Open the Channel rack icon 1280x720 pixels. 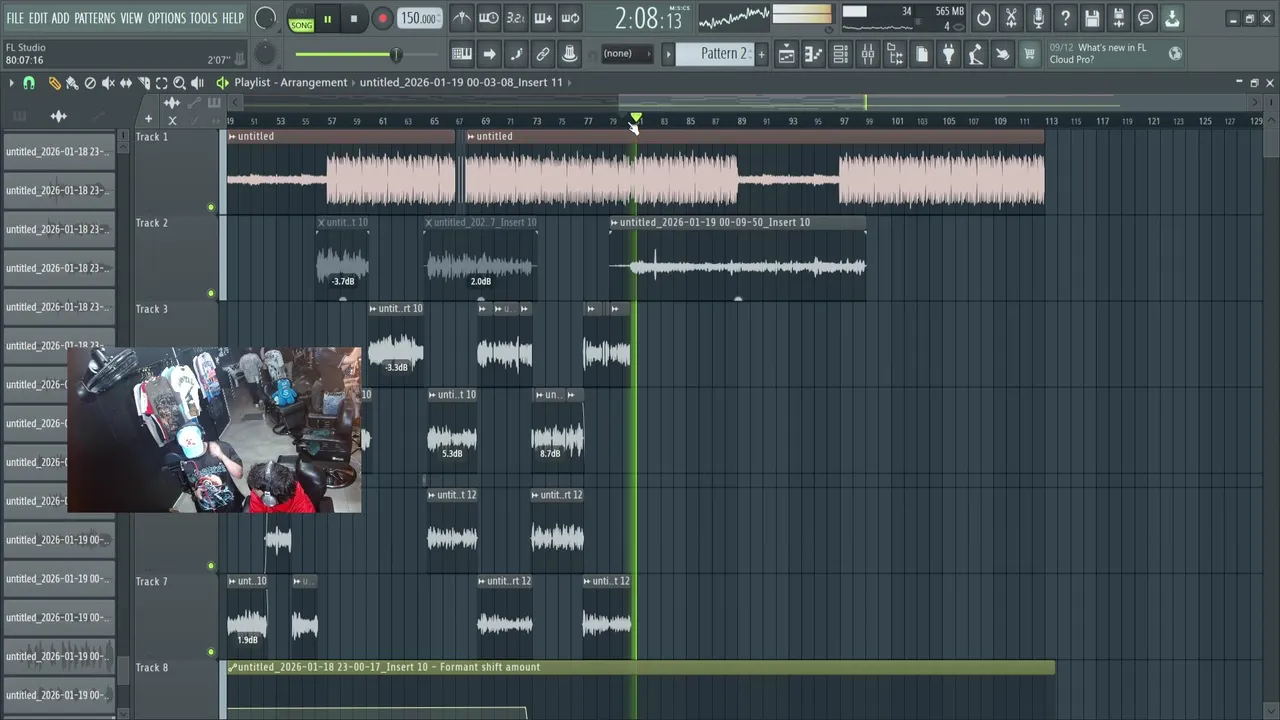tap(841, 54)
